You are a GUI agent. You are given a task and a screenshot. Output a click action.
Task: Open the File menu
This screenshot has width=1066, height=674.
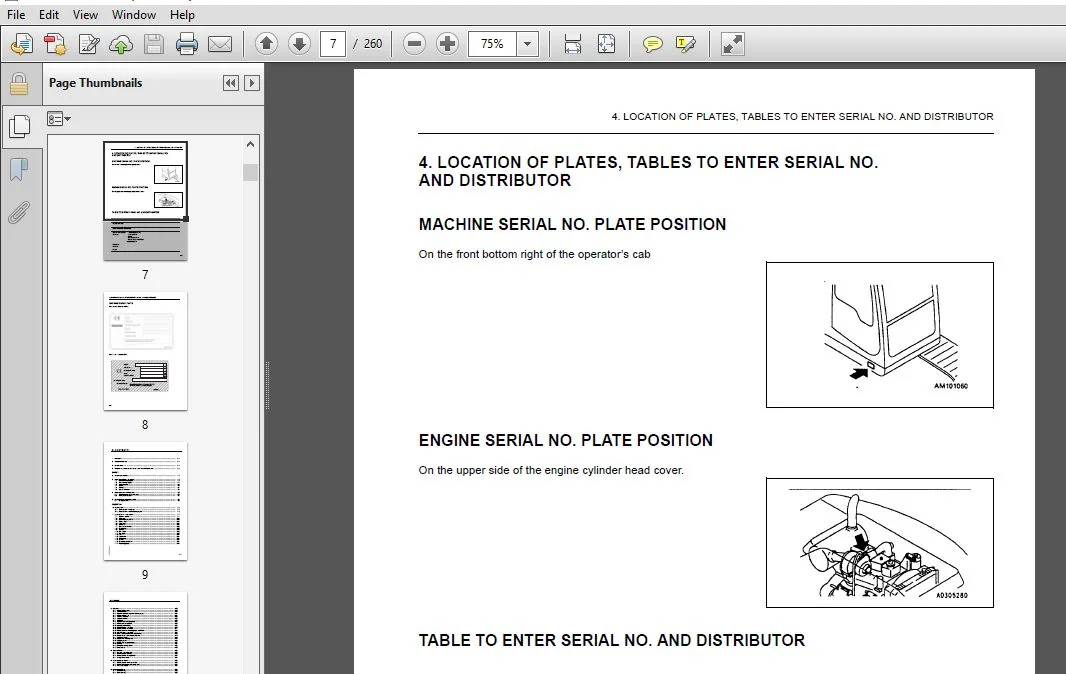coord(16,14)
